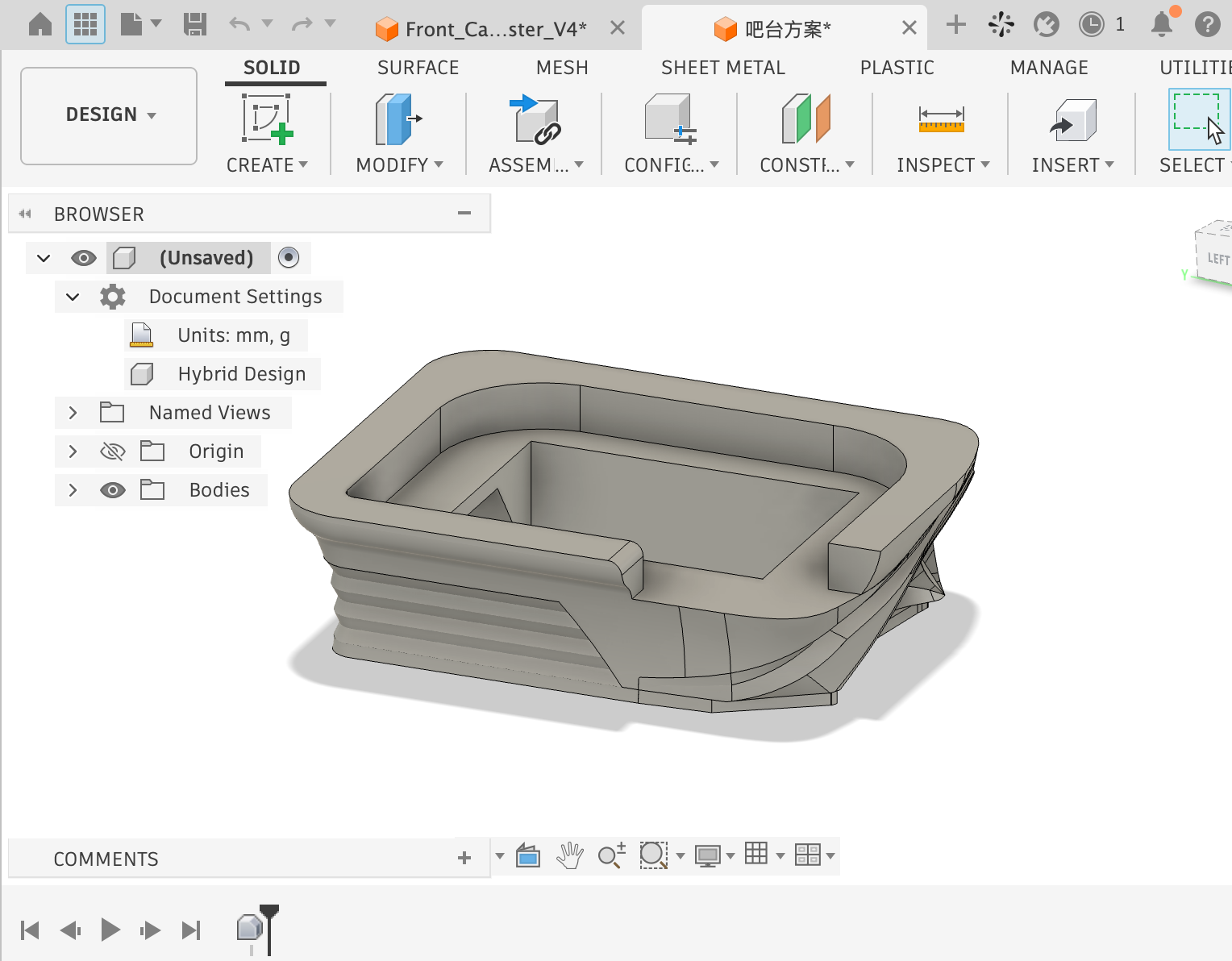The image size is (1232, 961).
Task: Open the DESIGN workspace dropdown
Action: (109, 115)
